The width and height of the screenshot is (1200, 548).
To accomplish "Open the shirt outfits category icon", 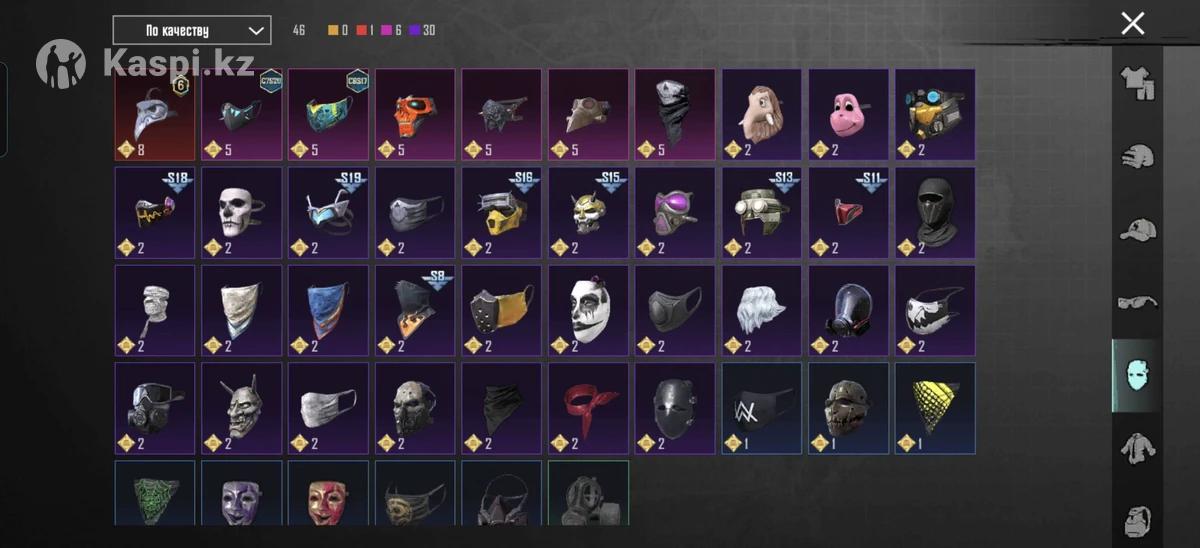I will [1136, 84].
